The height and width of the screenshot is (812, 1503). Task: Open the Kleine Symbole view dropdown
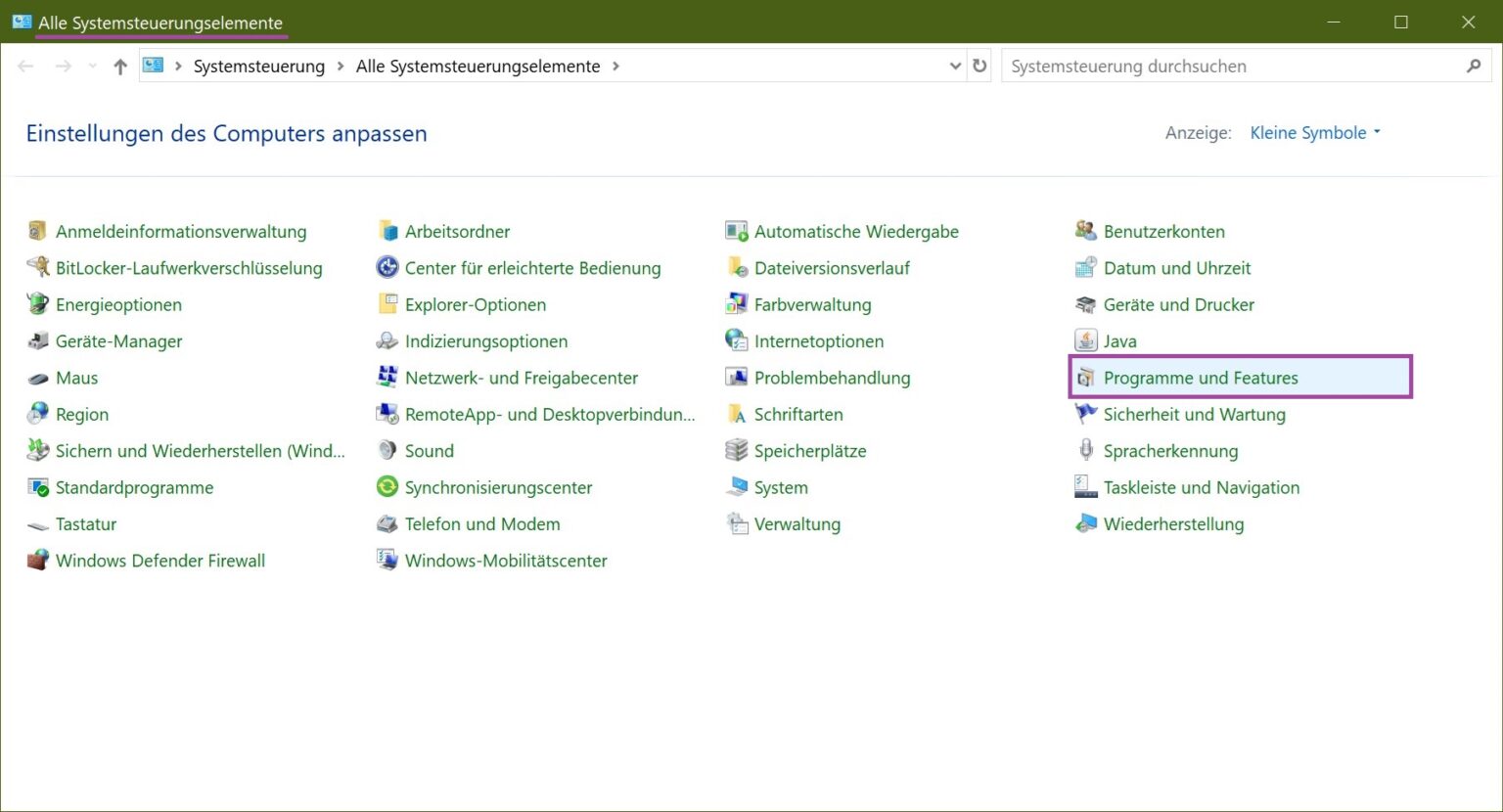1314,133
